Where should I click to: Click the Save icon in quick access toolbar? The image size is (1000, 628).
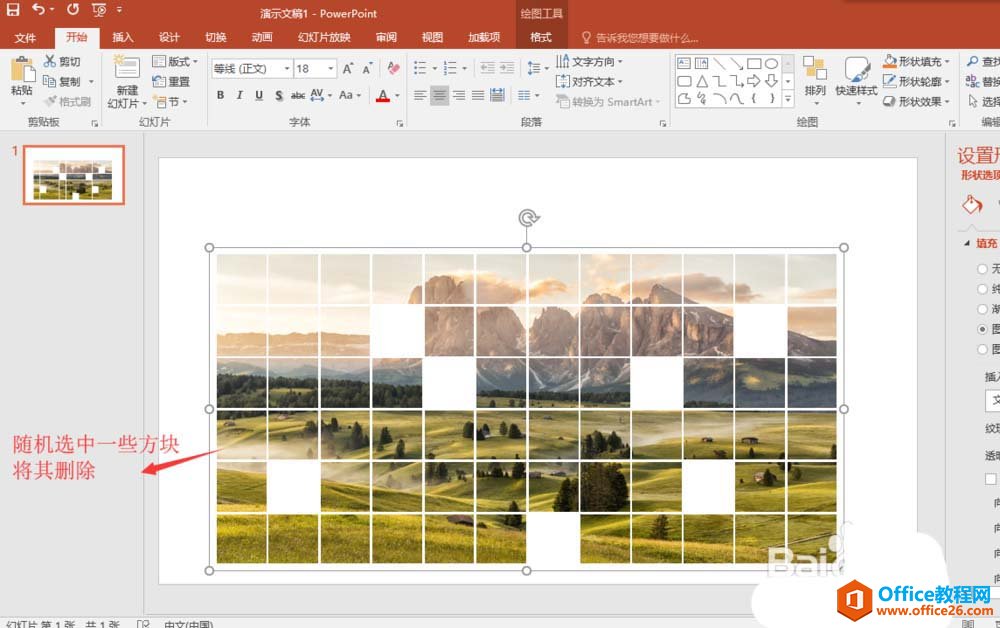coord(13,10)
